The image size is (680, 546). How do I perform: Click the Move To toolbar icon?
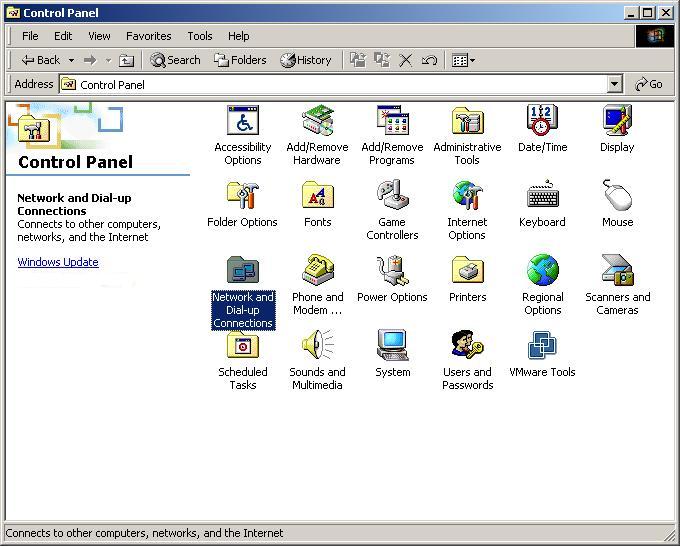coord(358,60)
